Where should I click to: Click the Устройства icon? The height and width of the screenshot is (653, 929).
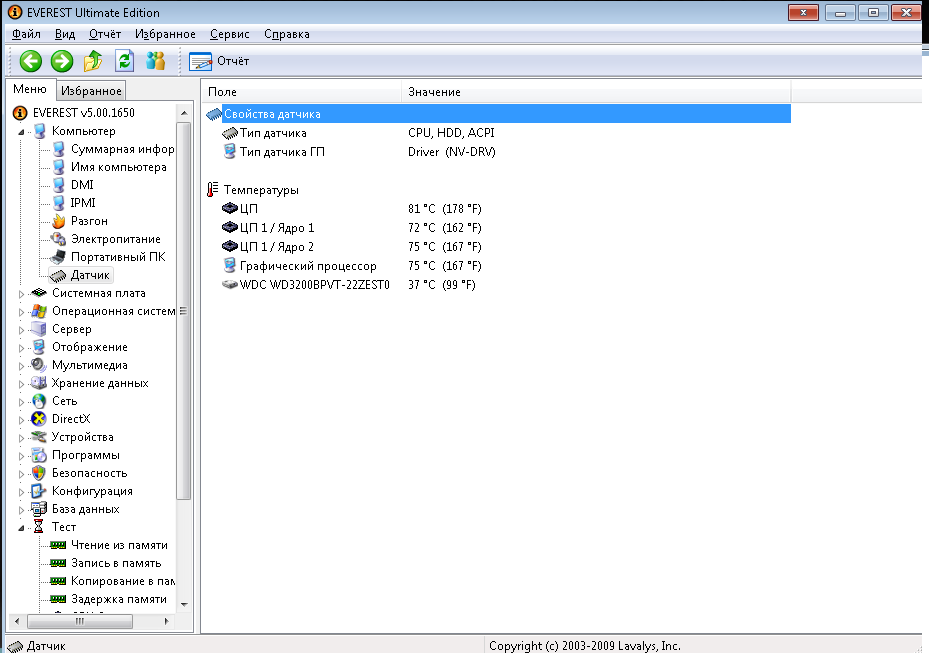click(x=39, y=437)
